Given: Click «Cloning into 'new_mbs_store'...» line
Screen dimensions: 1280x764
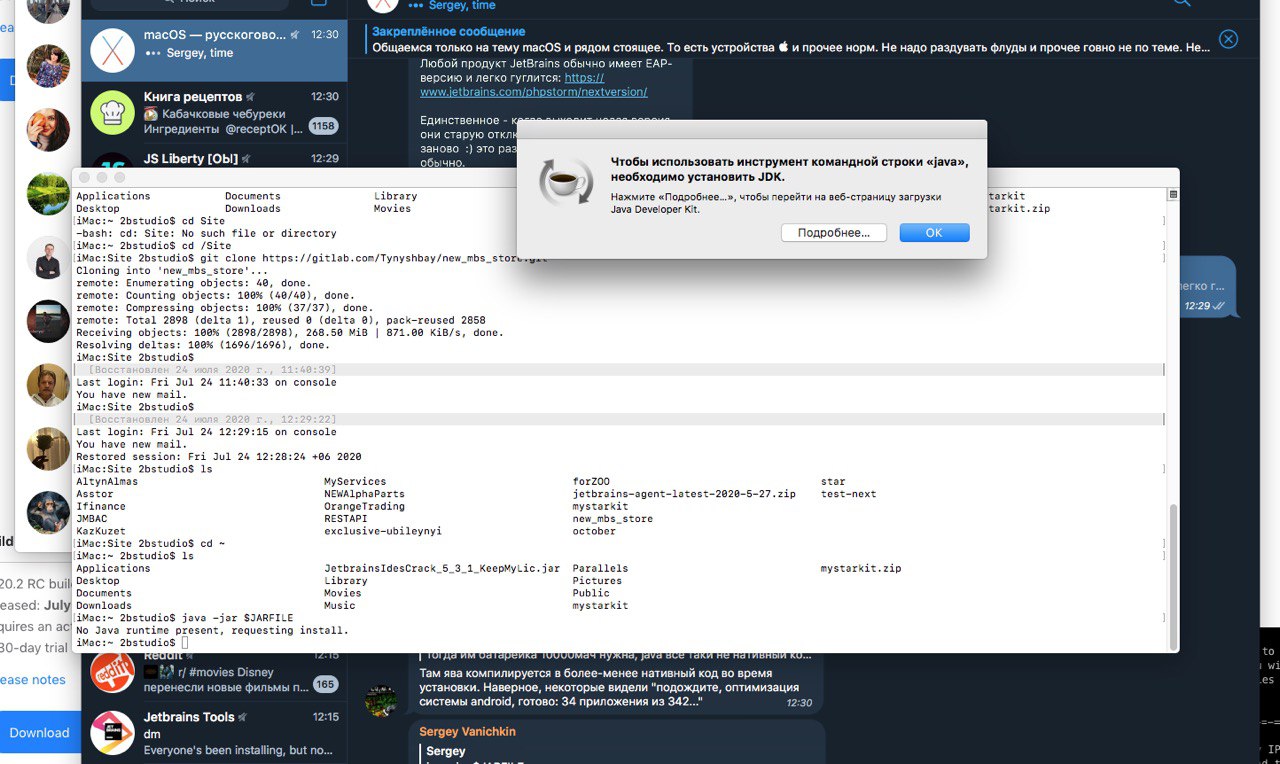Looking at the screenshot, I should click(x=172, y=271).
